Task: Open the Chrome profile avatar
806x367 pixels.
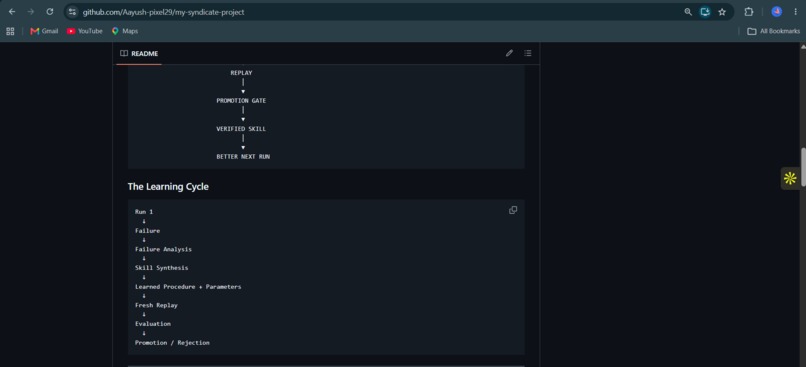Action: coord(777,12)
